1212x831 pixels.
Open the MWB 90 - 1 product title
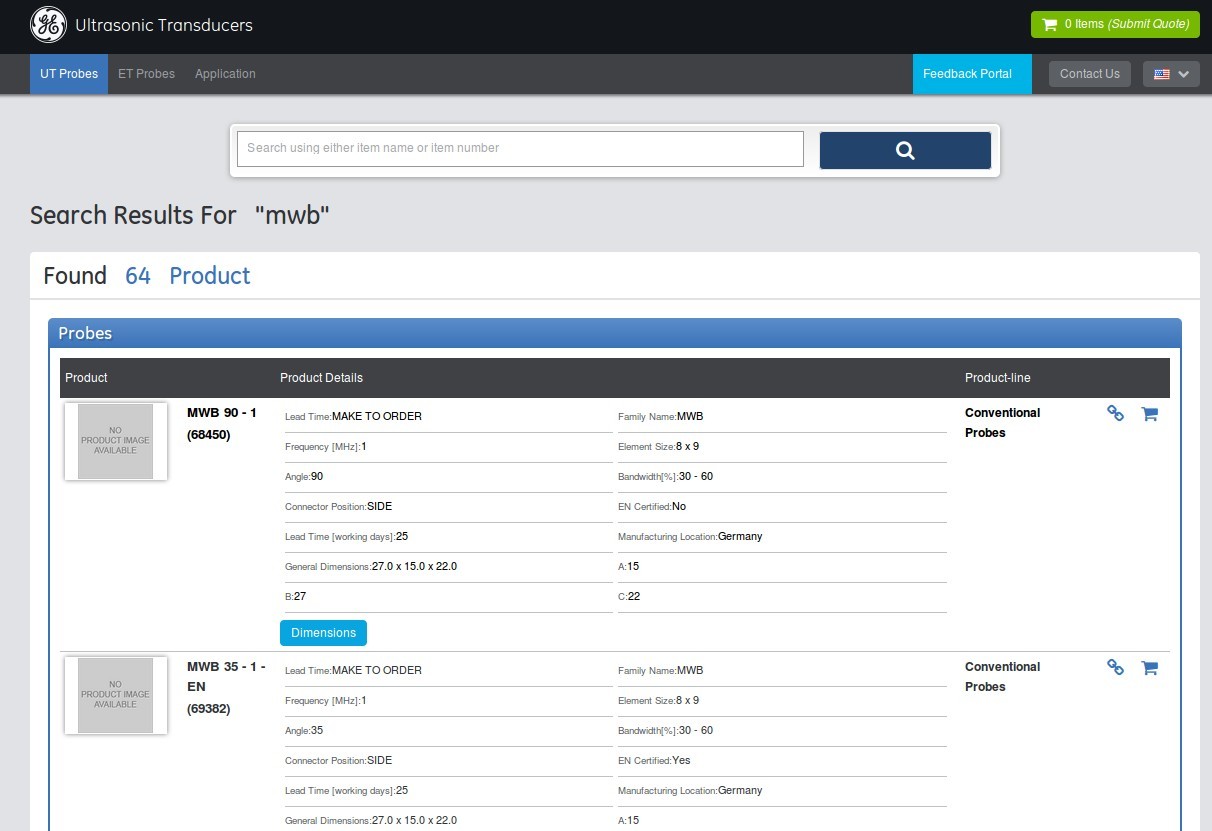pos(222,413)
